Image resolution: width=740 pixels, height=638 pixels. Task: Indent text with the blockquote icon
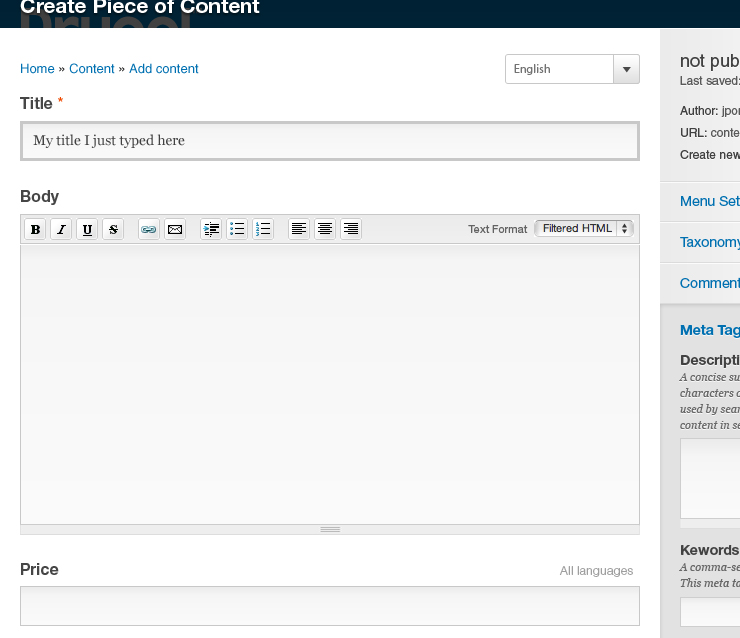(211, 229)
